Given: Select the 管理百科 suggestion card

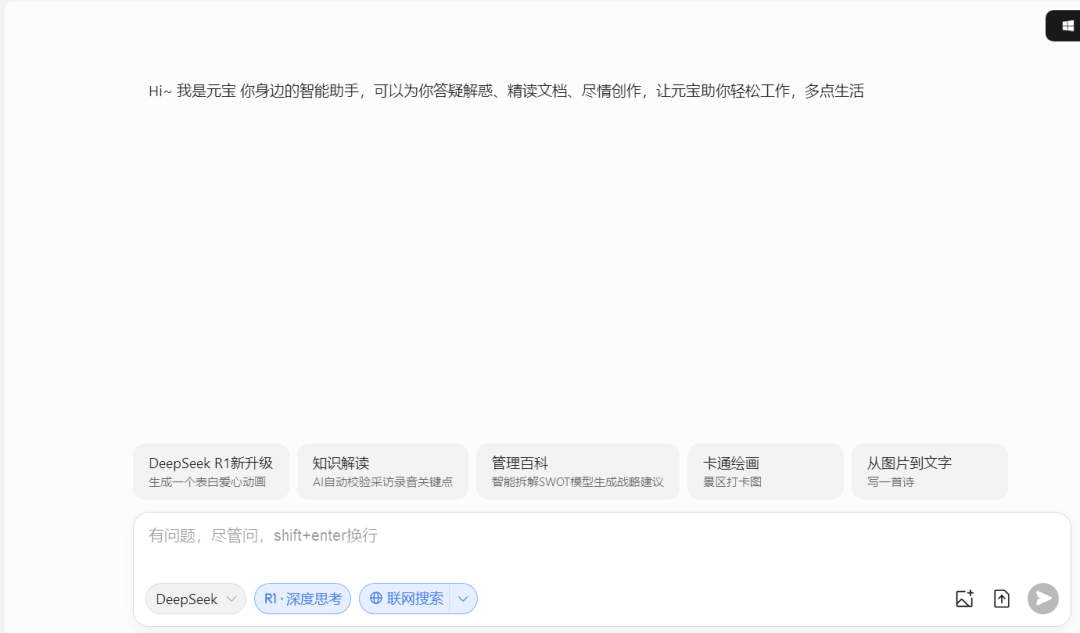Looking at the screenshot, I should [577, 471].
